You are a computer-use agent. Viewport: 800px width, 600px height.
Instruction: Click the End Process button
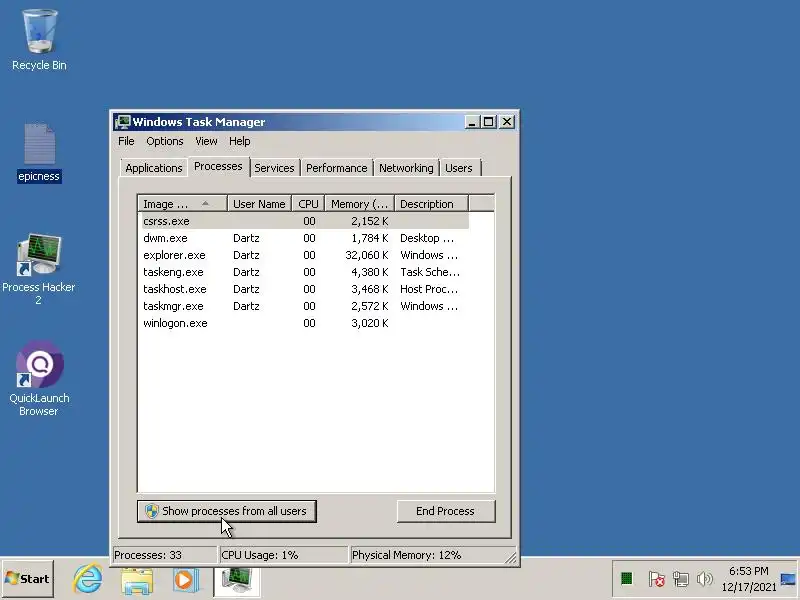445,511
